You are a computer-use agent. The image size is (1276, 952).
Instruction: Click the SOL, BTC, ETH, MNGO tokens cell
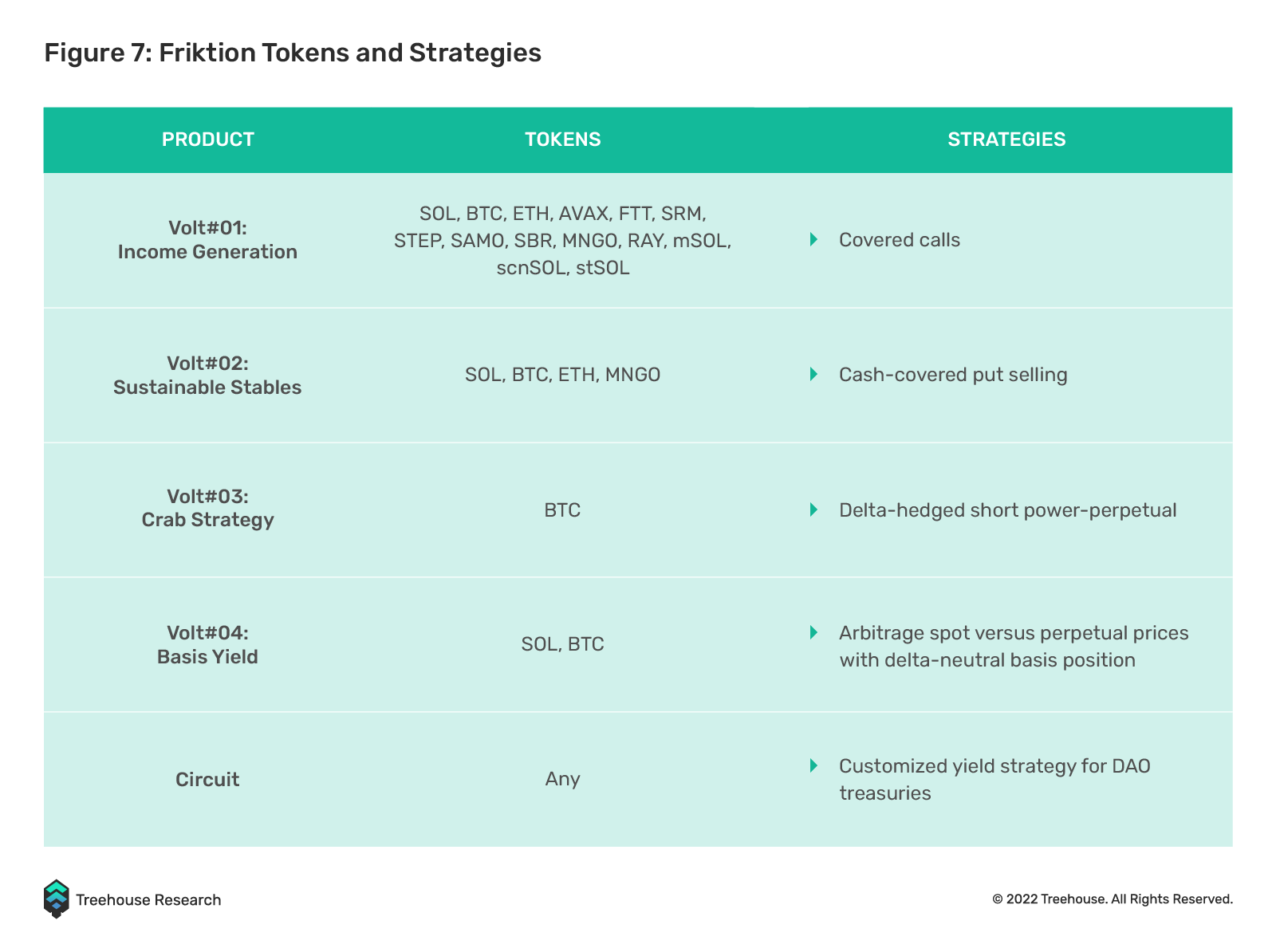[x=563, y=375]
